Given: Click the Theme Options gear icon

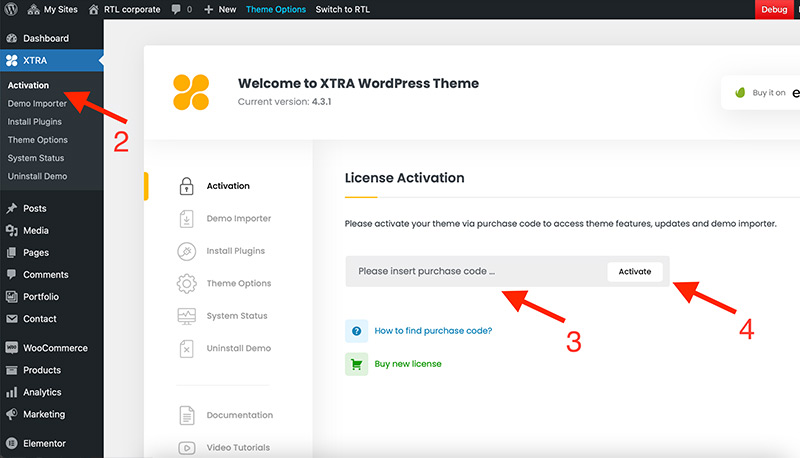Looking at the screenshot, I should coord(186,284).
